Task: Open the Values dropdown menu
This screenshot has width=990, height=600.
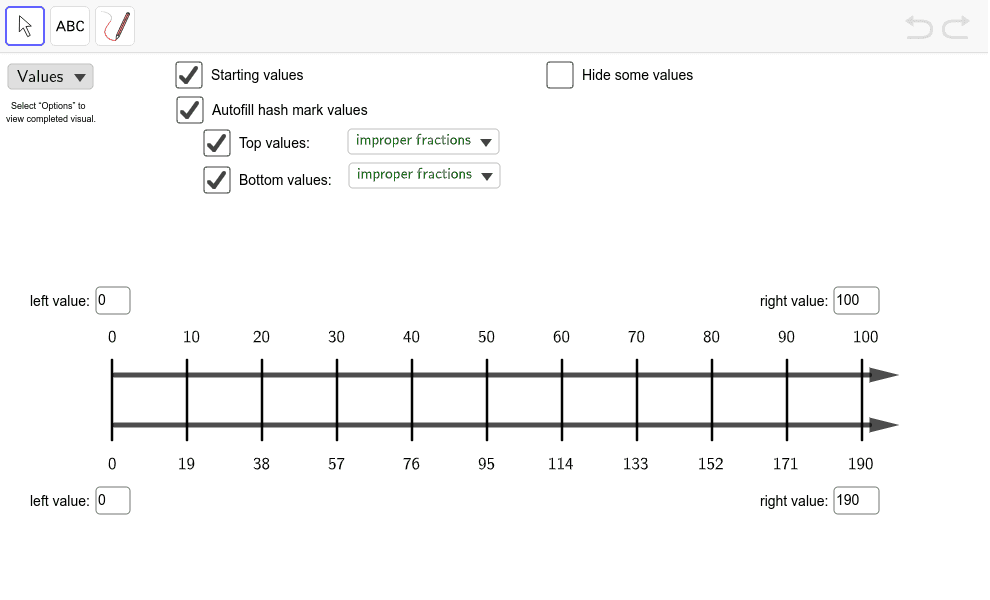Action: [50, 77]
